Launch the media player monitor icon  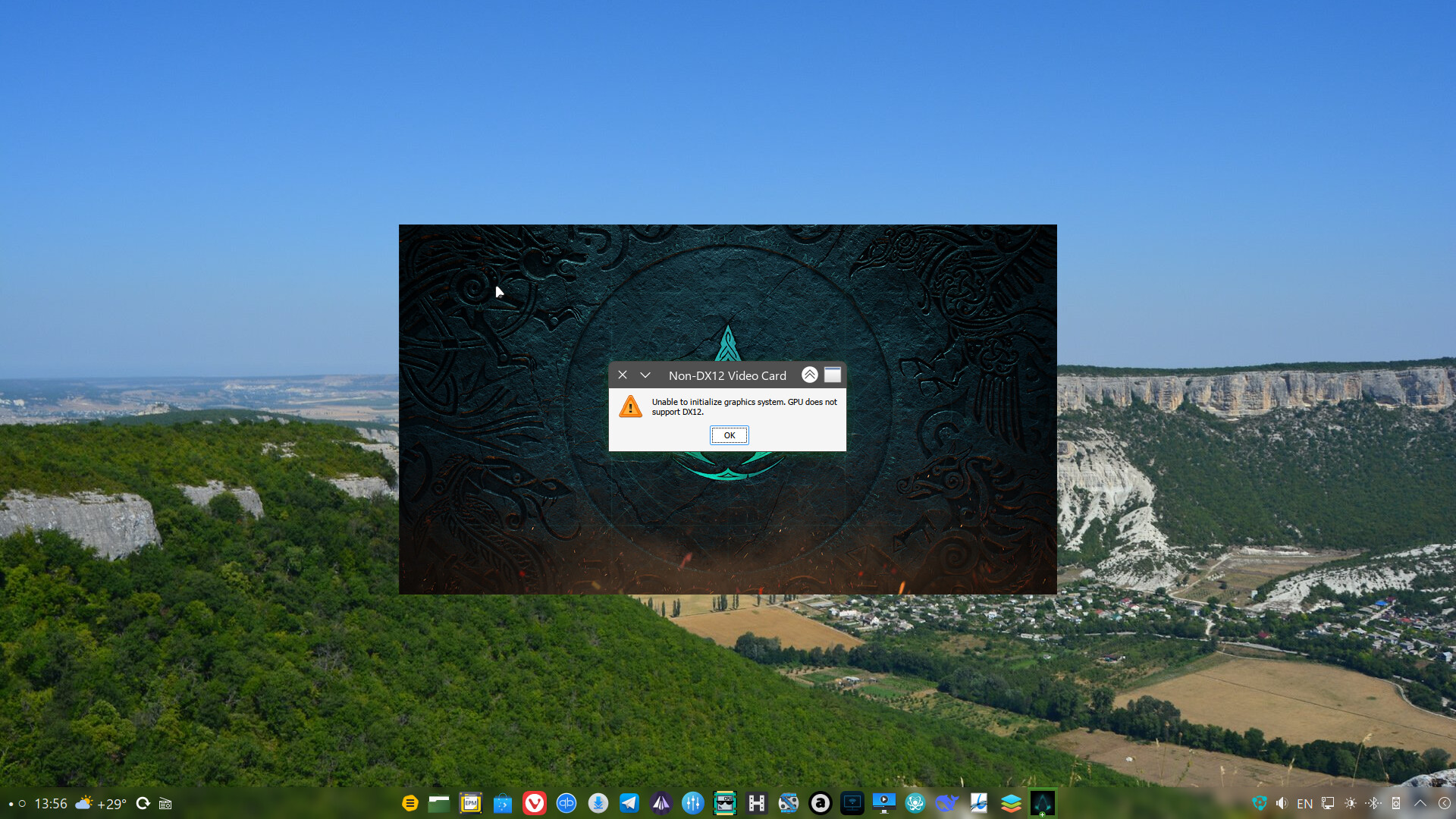(x=884, y=803)
